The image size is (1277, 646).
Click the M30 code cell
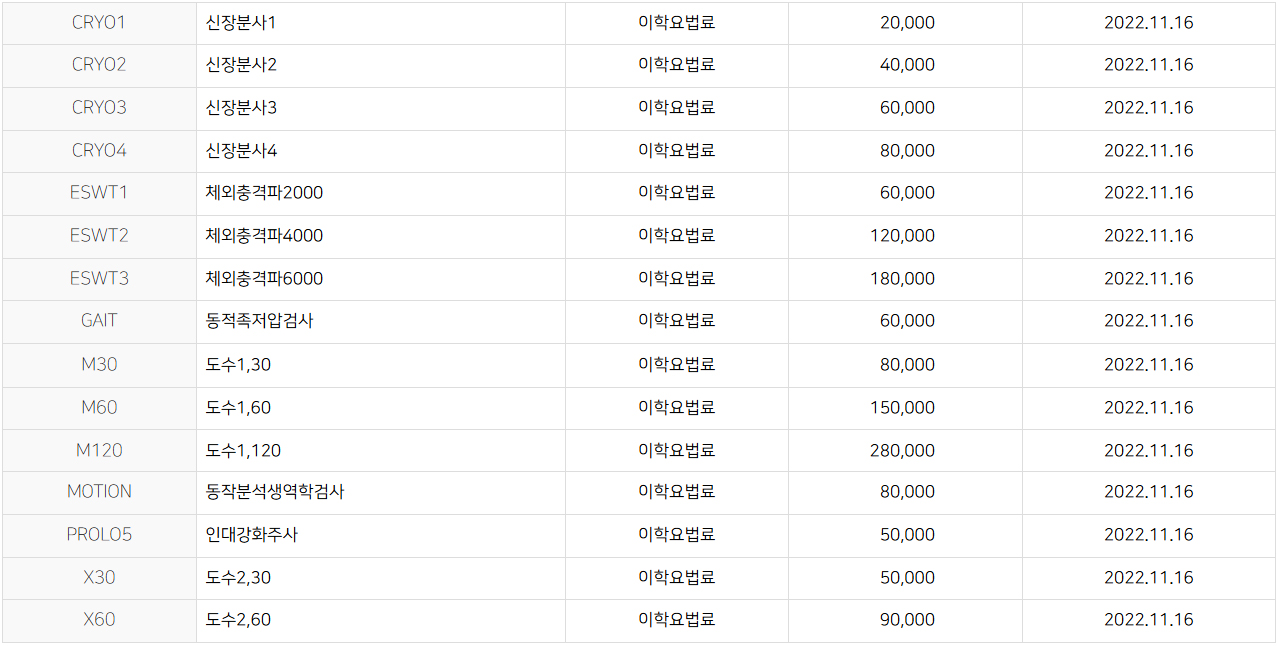(x=99, y=365)
